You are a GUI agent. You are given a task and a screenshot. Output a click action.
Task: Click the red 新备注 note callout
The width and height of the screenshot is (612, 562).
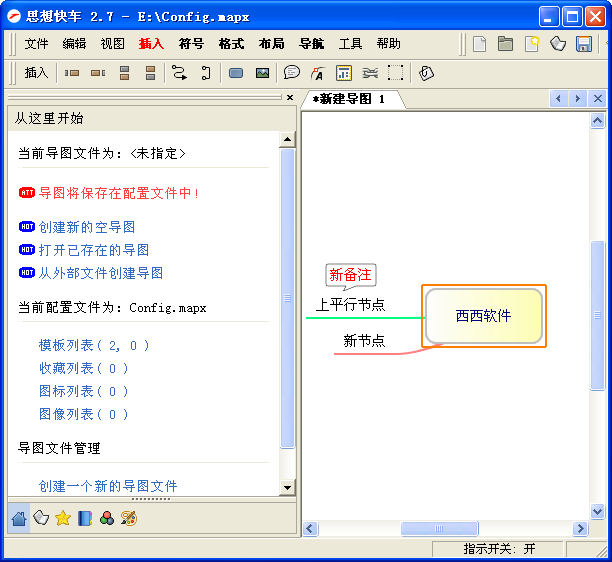point(350,275)
